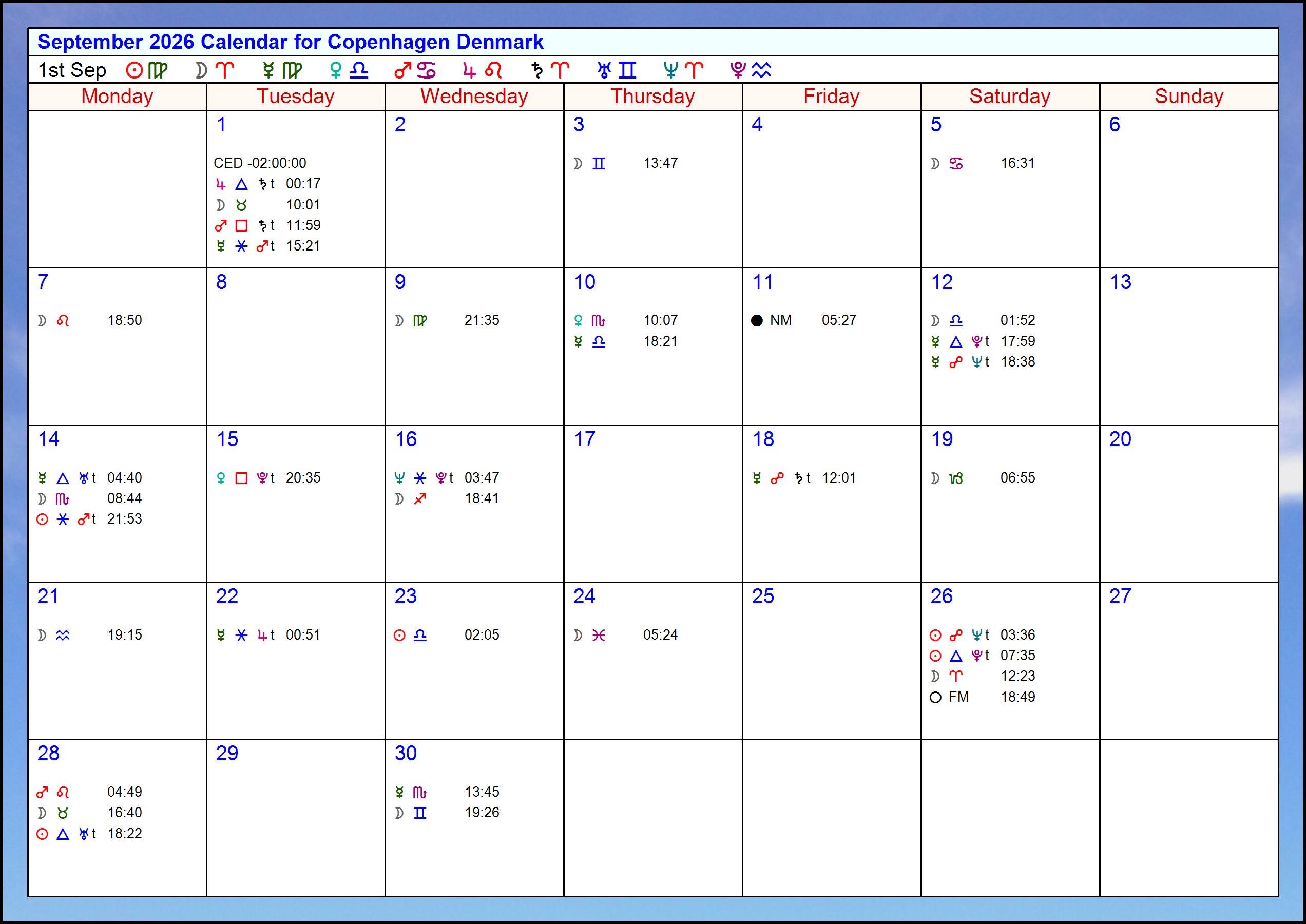The height and width of the screenshot is (924, 1306).
Task: Click day number 2
Action: pyautogui.click(x=400, y=125)
